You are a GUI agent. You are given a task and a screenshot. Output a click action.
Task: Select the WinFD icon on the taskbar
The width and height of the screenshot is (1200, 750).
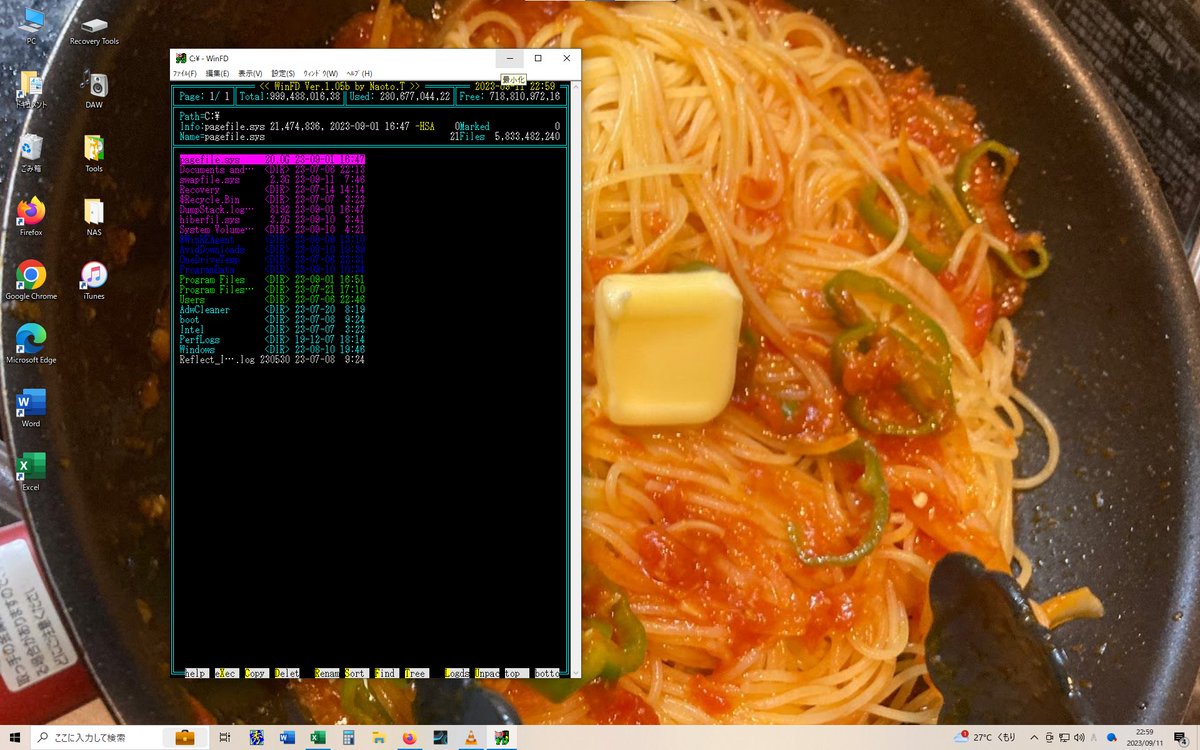click(500, 737)
